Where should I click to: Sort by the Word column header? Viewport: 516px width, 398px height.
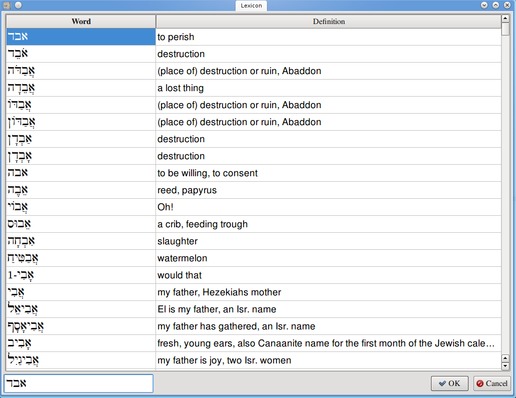(x=81, y=21)
